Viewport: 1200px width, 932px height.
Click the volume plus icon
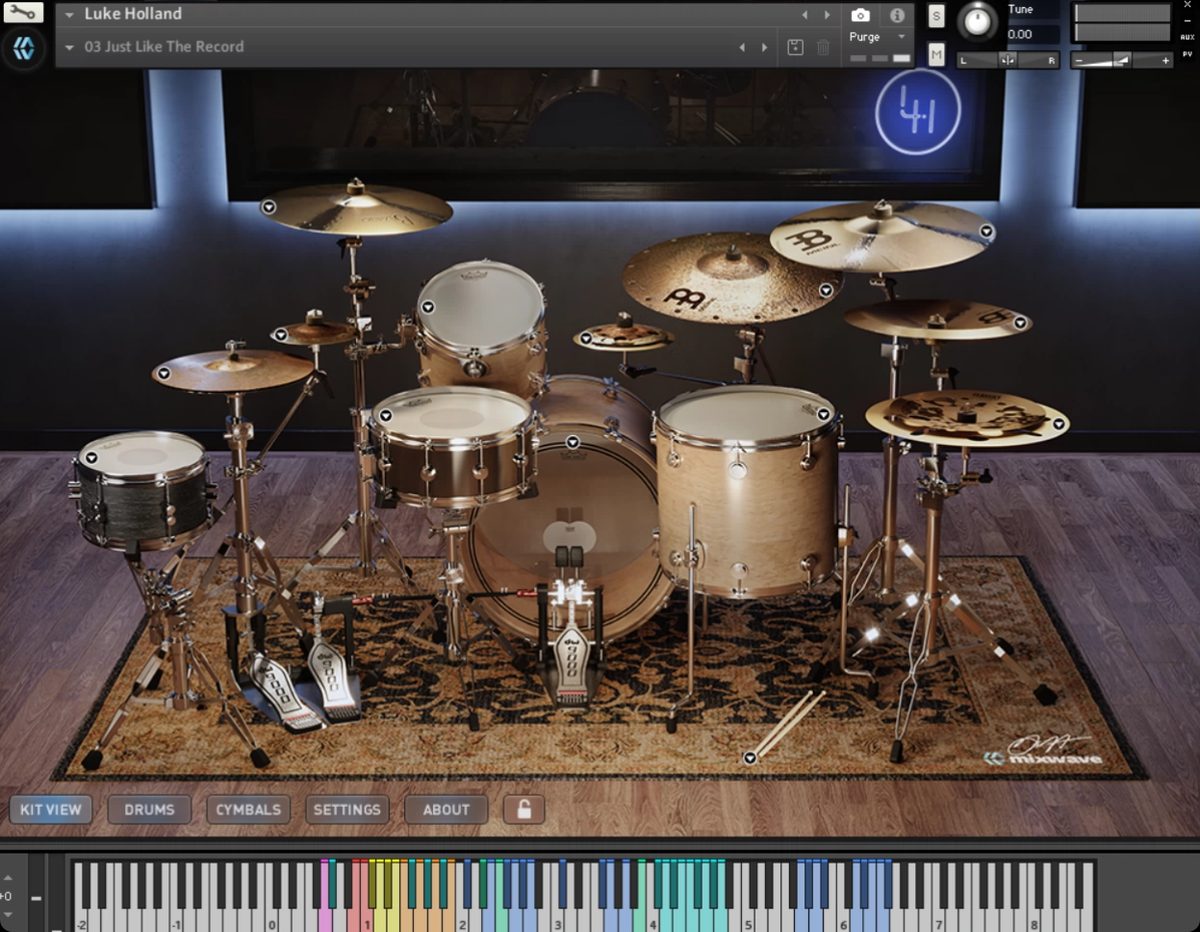pos(1165,60)
